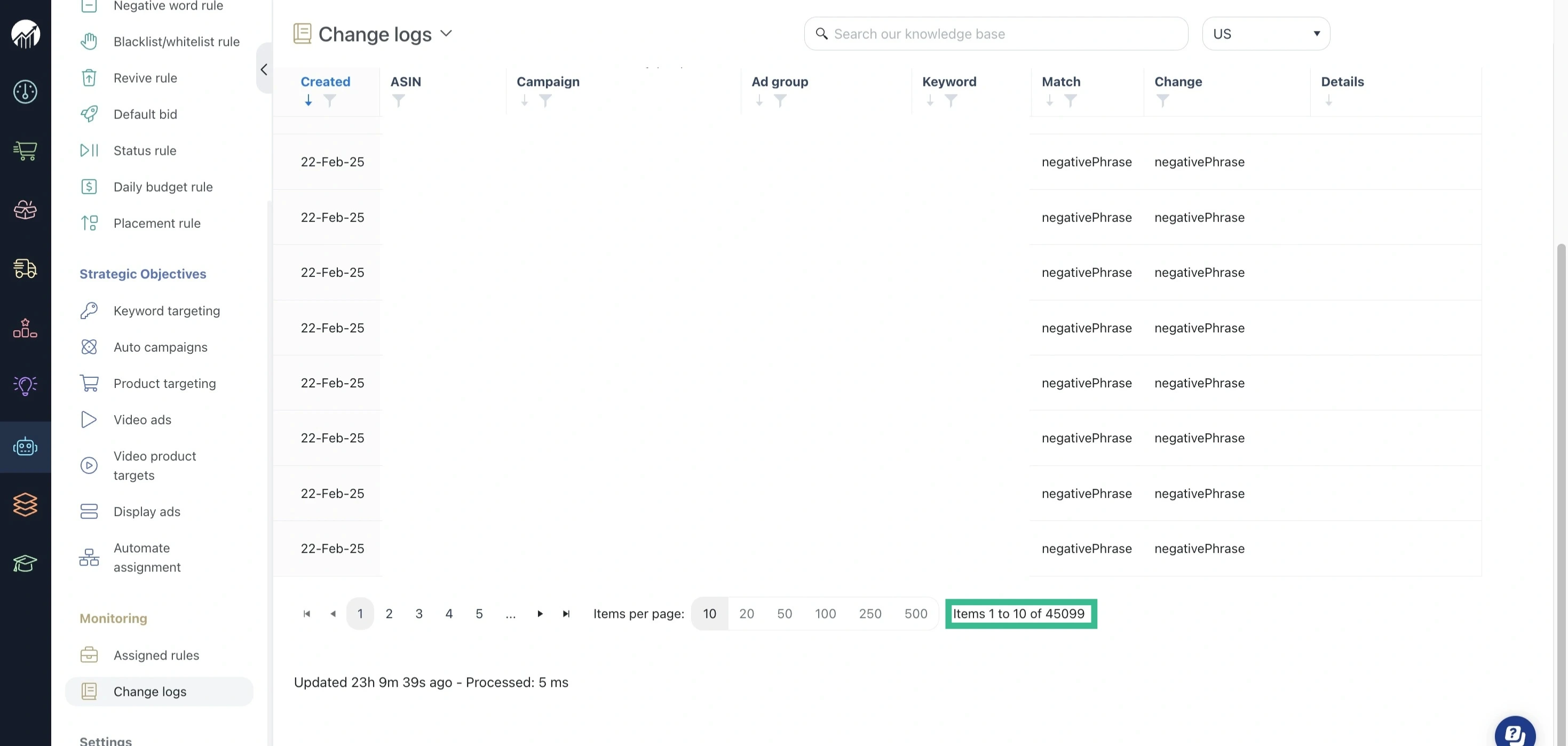Toggle descending sort on Created column
Viewport: 1568px width, 746px height.
pyautogui.click(x=308, y=101)
